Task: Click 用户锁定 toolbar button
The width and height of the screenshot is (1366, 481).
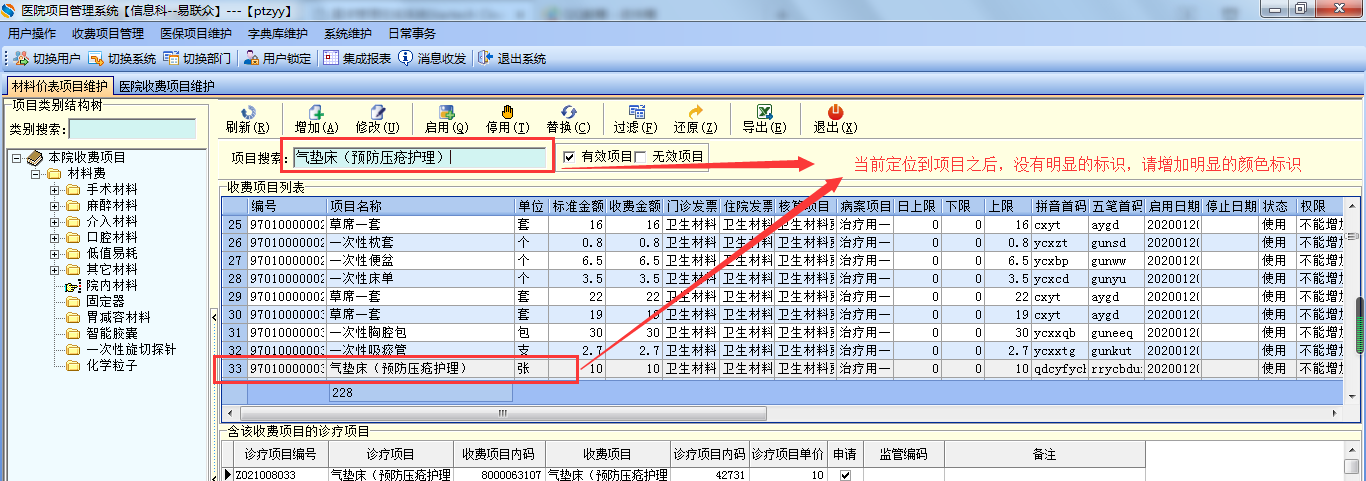Action: coord(278,58)
